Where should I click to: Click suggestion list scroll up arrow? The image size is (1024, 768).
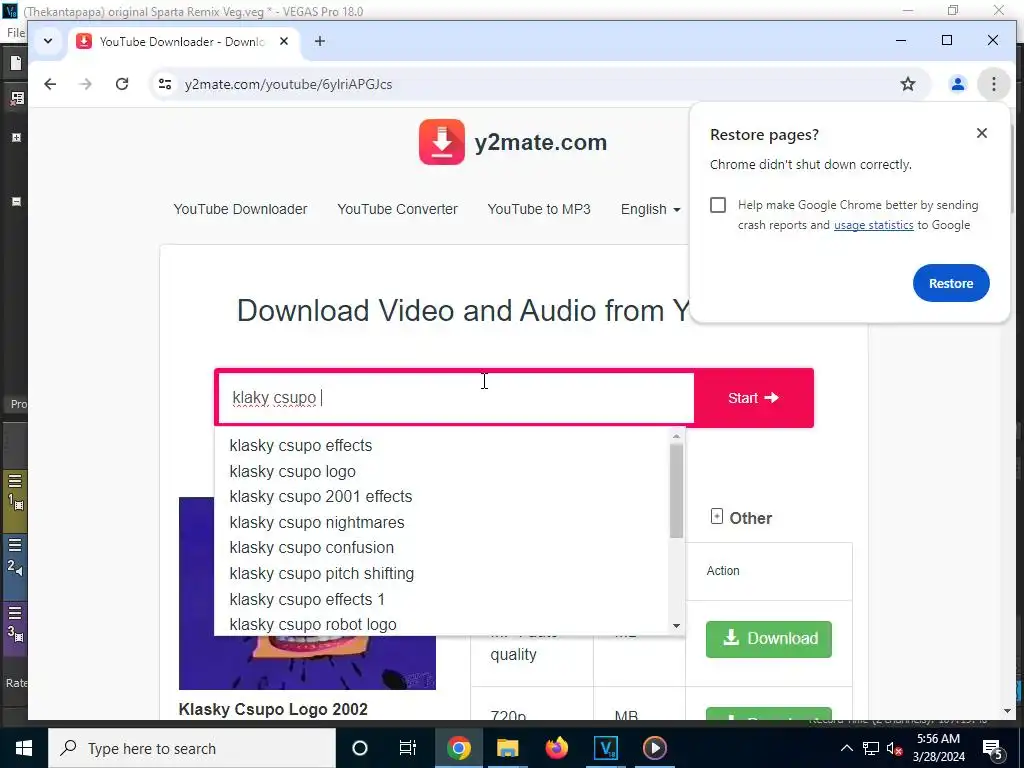[676, 436]
